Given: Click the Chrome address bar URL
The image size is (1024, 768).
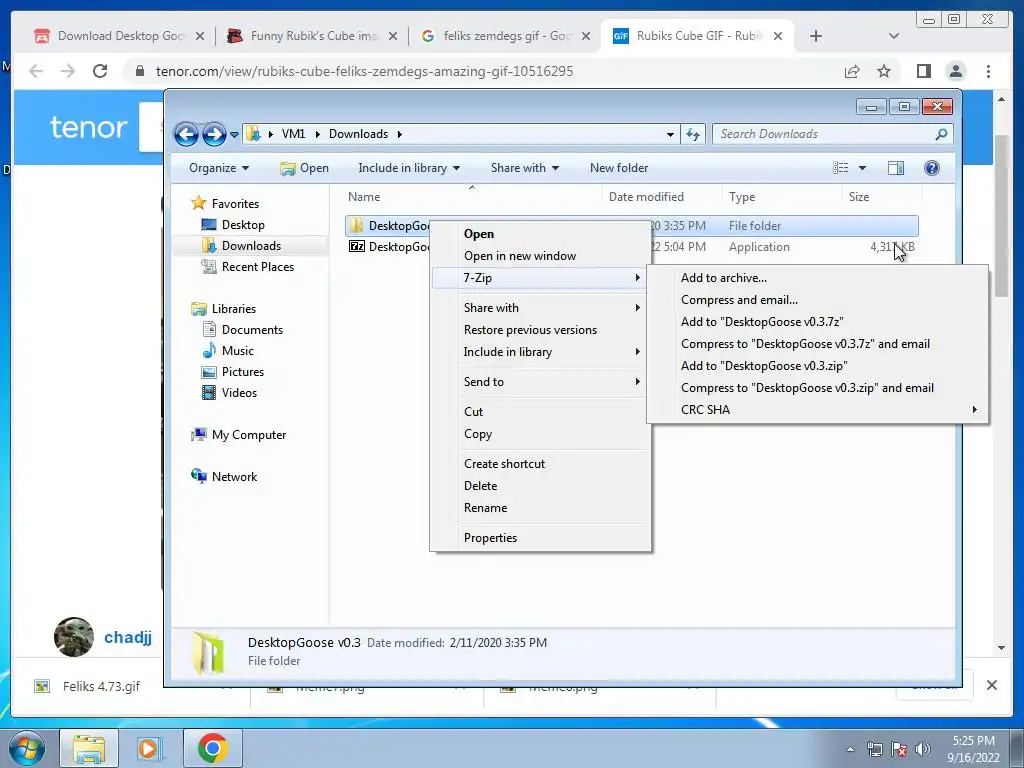Looking at the screenshot, I should point(364,71).
